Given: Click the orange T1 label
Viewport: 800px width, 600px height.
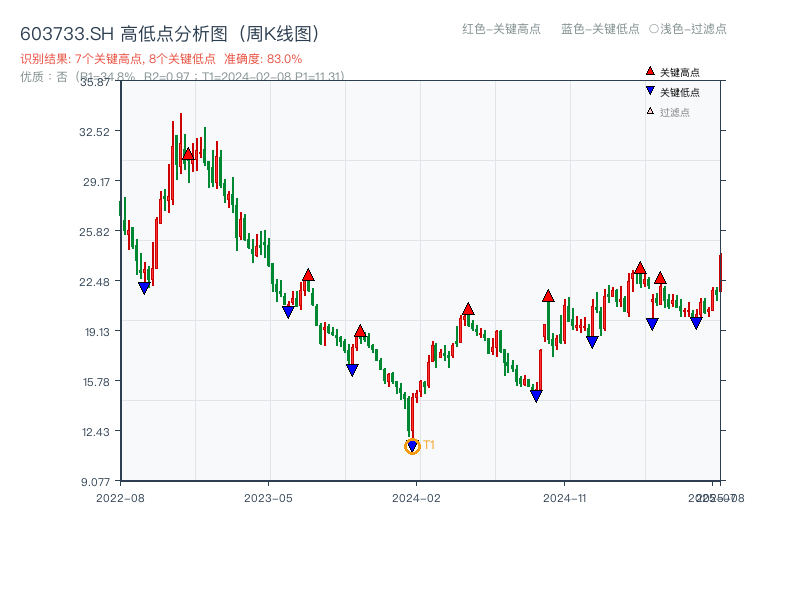Looking at the screenshot, I should pos(429,445).
